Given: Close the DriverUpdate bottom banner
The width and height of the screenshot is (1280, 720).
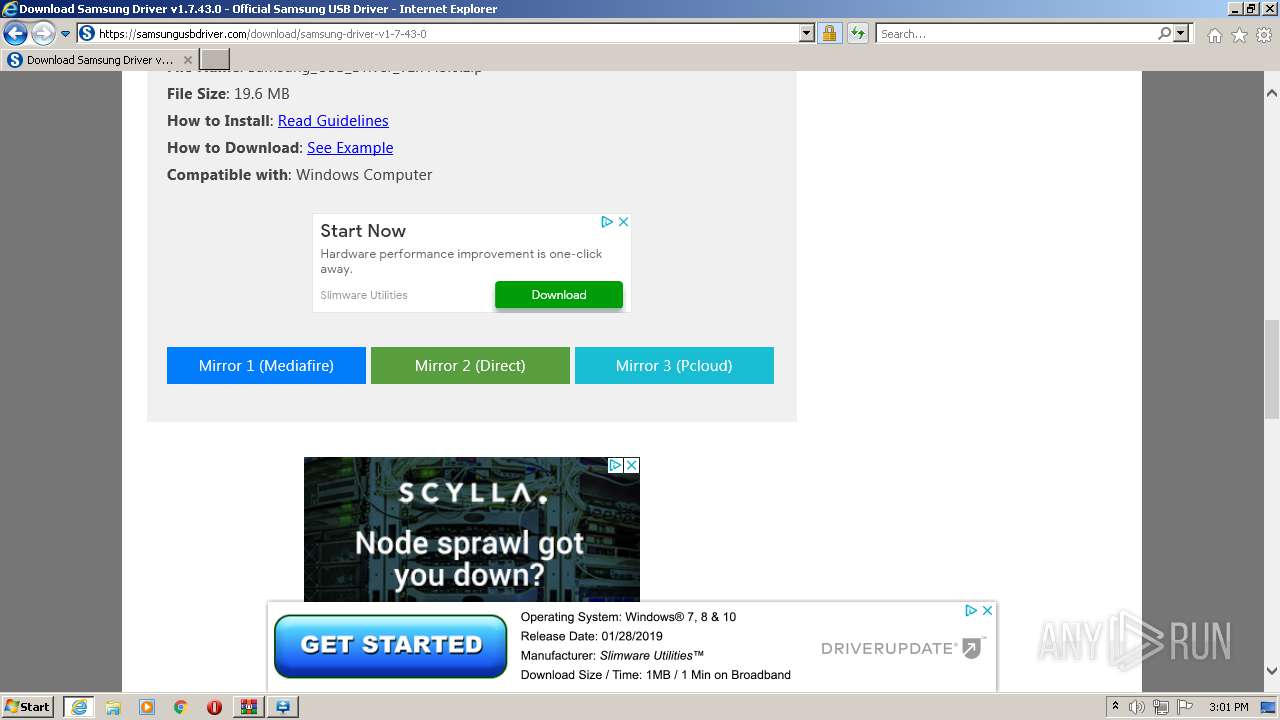Looking at the screenshot, I should [x=987, y=610].
